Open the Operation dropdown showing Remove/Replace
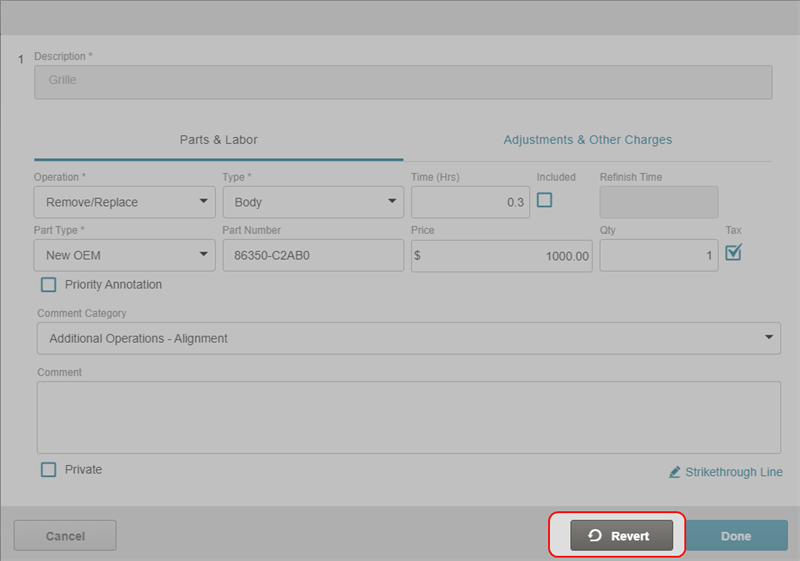Viewport: 800px width, 561px height. [124, 202]
